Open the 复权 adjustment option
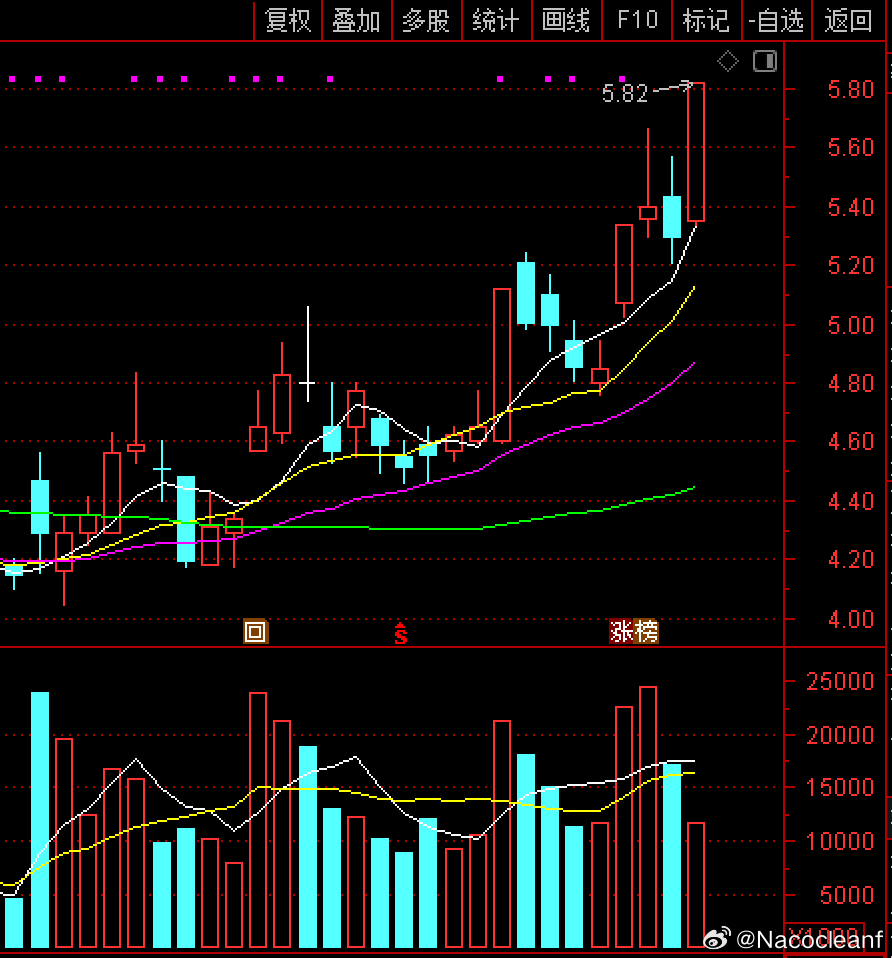The image size is (892, 958). coord(288,20)
